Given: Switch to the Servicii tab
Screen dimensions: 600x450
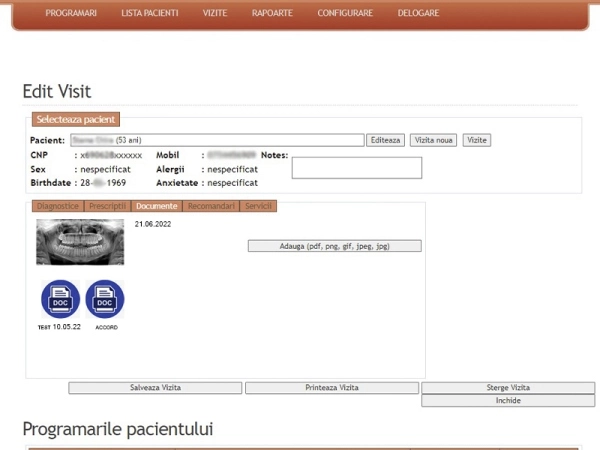Looking at the screenshot, I should (x=258, y=206).
